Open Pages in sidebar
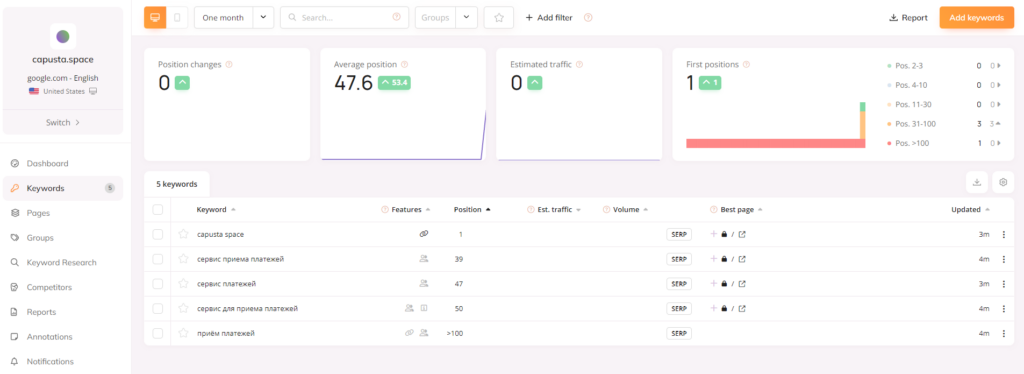This screenshot has height=374, width=1024. pyautogui.click(x=63, y=213)
